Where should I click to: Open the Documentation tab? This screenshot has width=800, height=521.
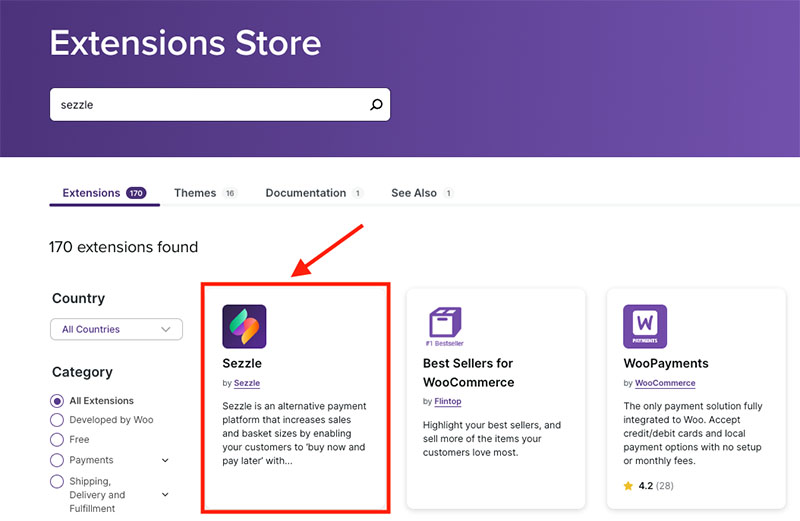(x=314, y=193)
